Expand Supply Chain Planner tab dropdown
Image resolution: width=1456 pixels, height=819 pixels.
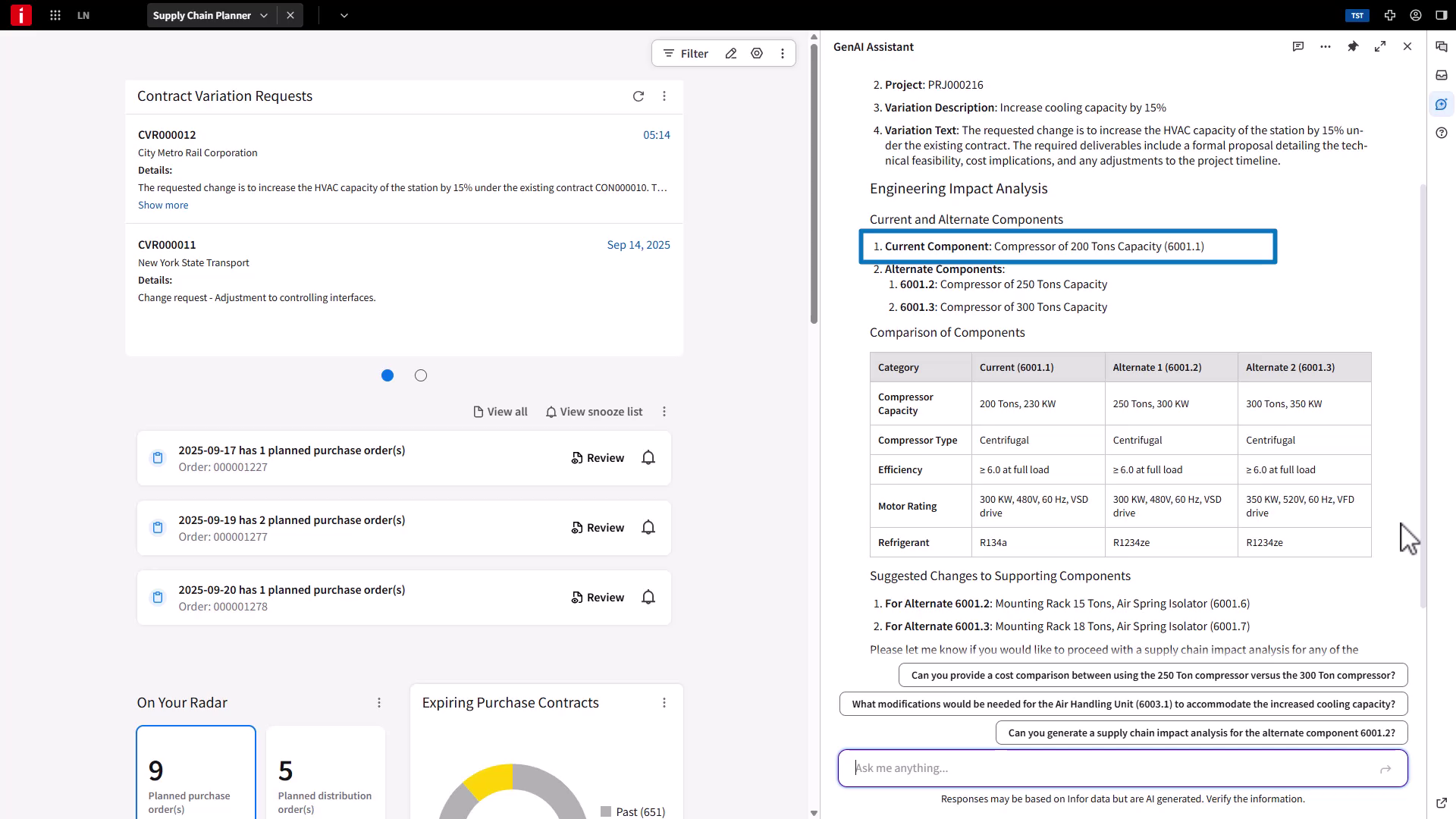pyautogui.click(x=264, y=15)
